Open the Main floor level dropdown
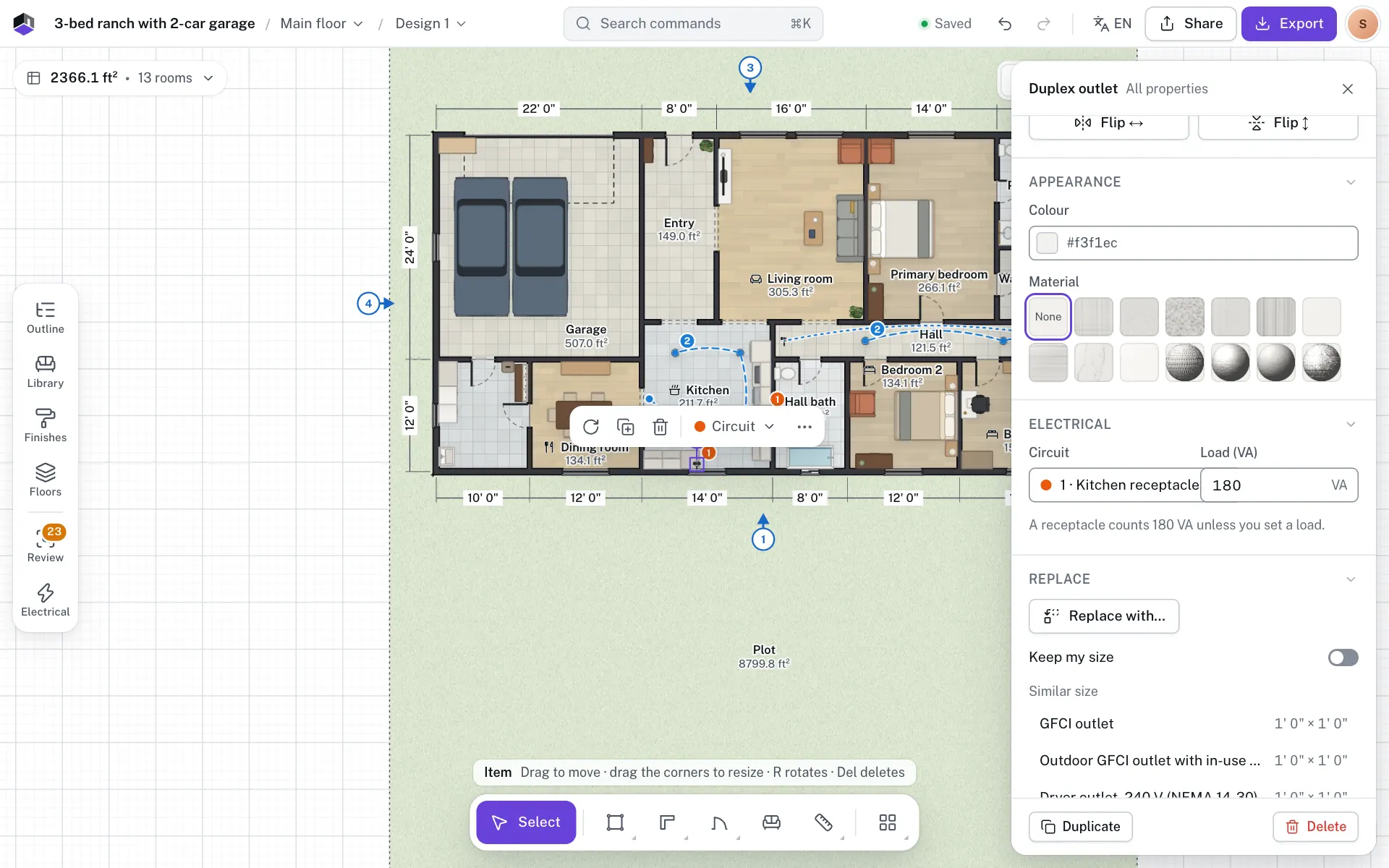This screenshot has width=1389, height=868. (322, 24)
